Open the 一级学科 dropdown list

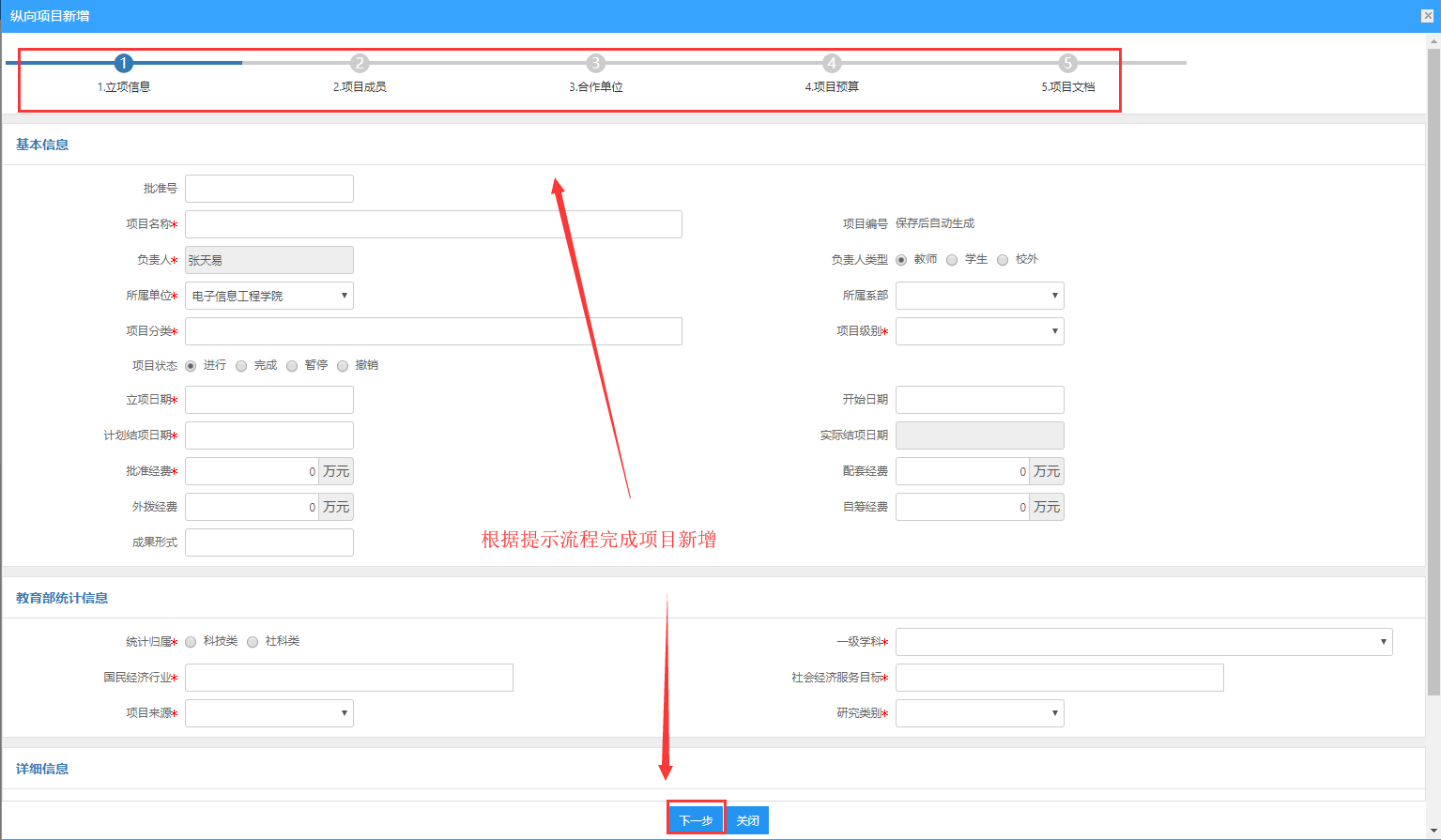point(1143,642)
